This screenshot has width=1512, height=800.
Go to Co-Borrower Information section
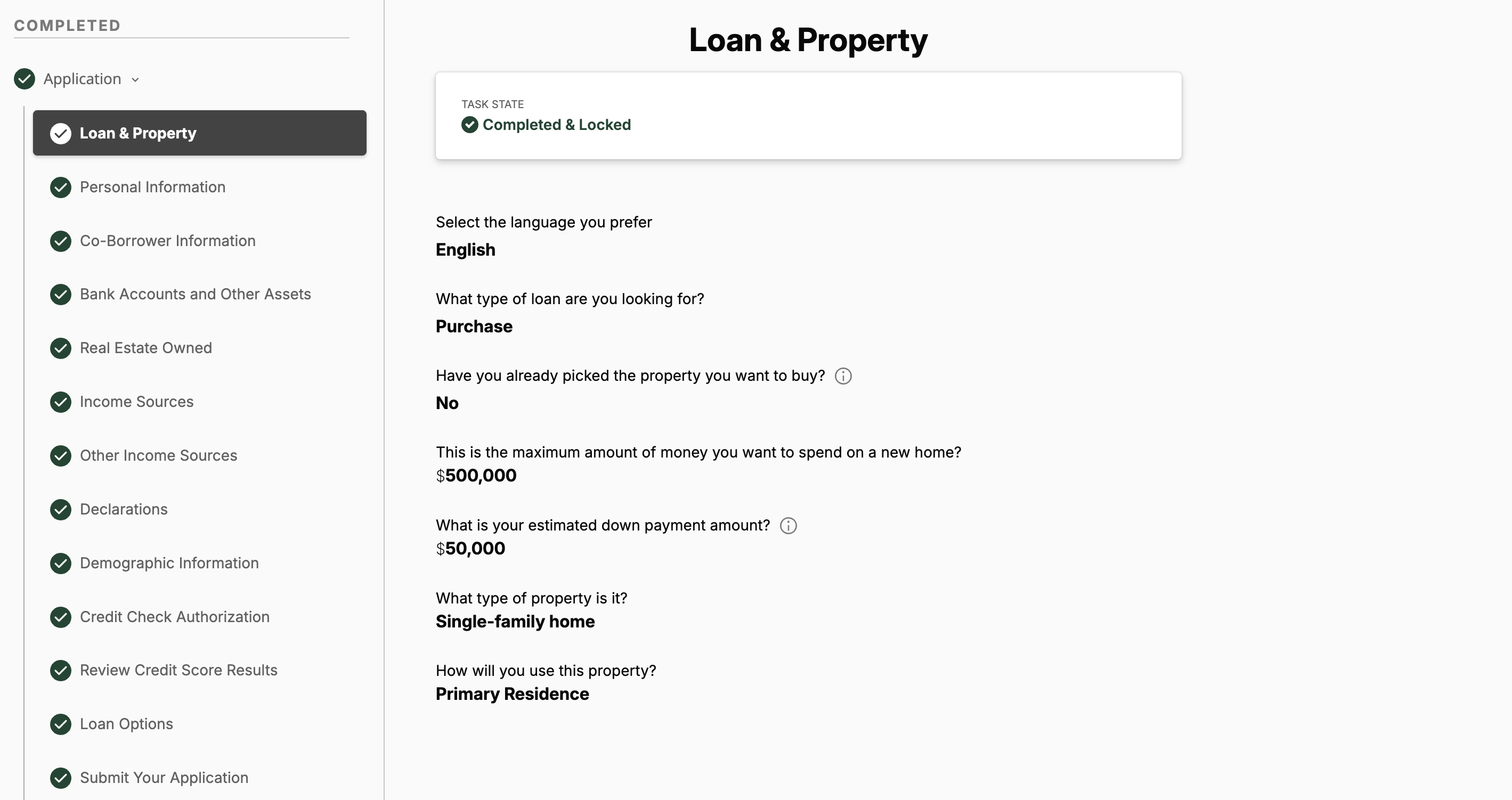click(x=167, y=241)
